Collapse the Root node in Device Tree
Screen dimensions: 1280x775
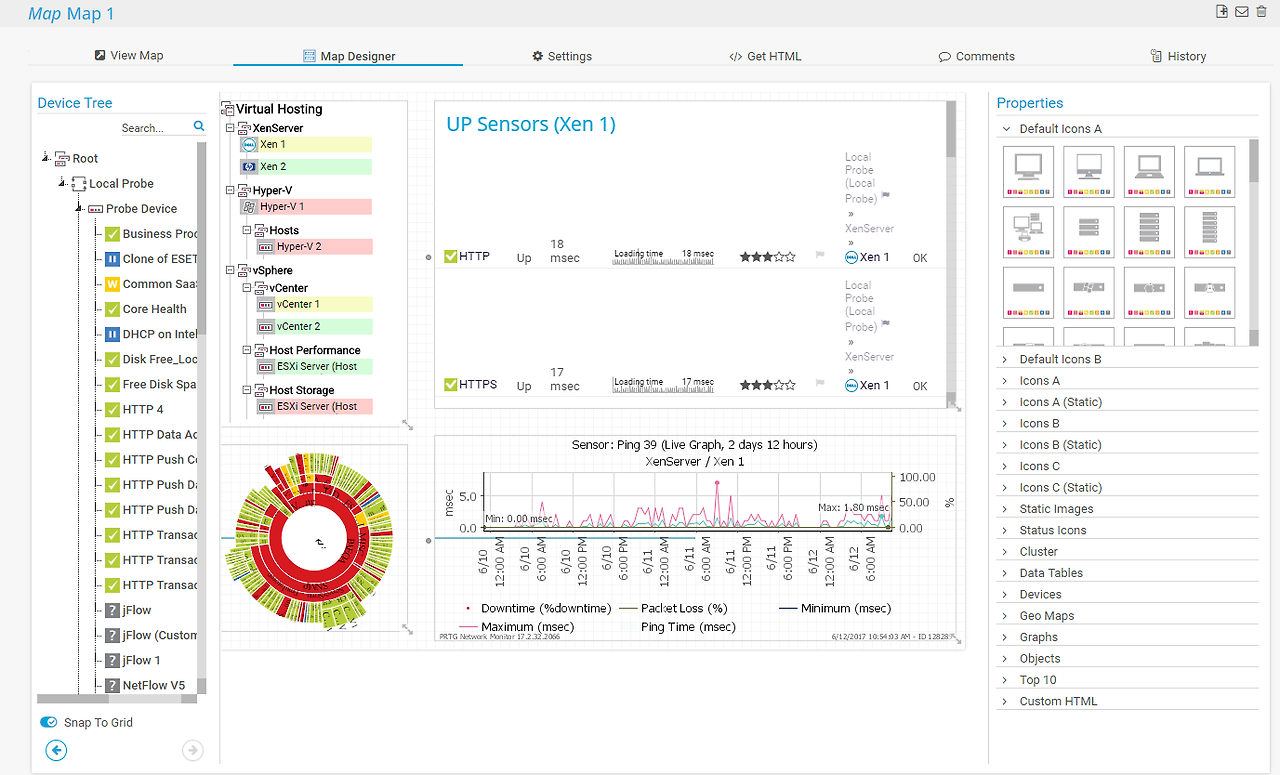[47, 158]
